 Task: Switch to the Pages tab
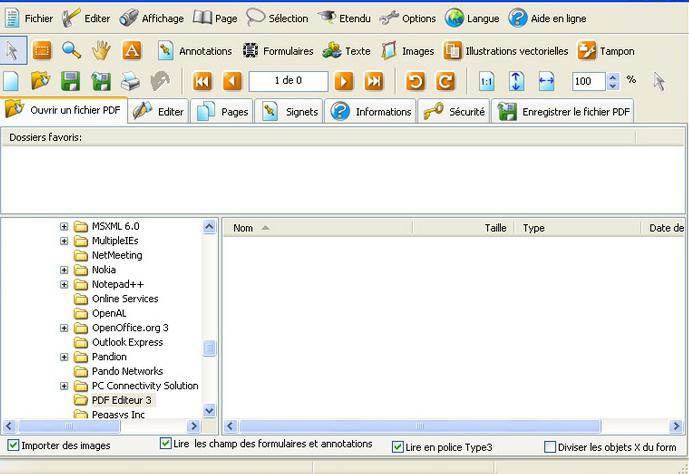(222, 112)
